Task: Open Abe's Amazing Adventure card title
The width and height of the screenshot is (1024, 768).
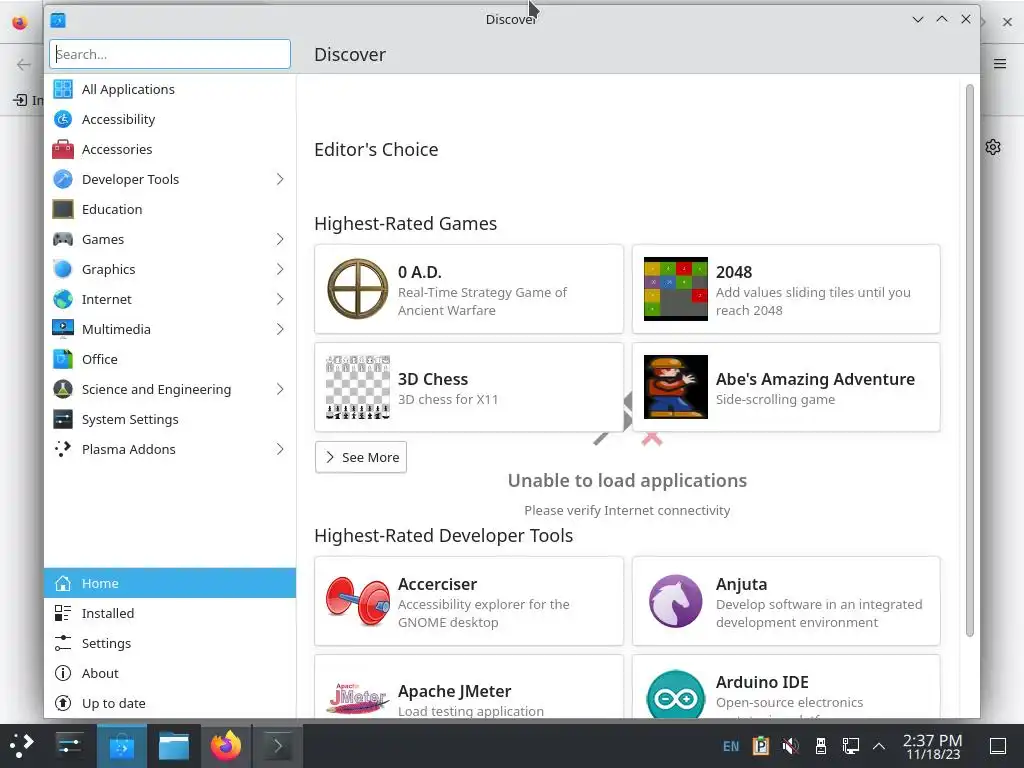Action: coord(815,379)
